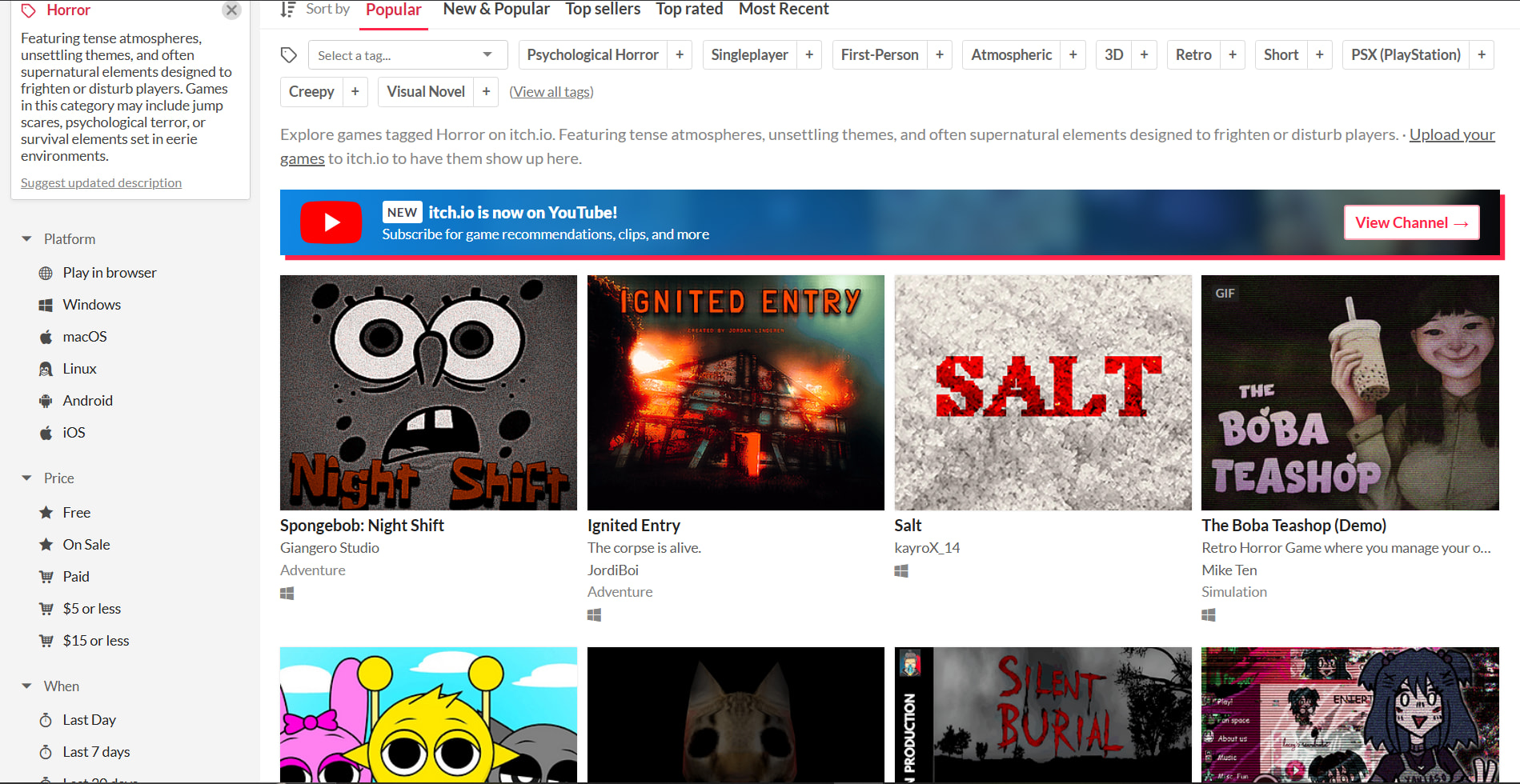Open View all tags link
The image size is (1520, 784).
(551, 92)
